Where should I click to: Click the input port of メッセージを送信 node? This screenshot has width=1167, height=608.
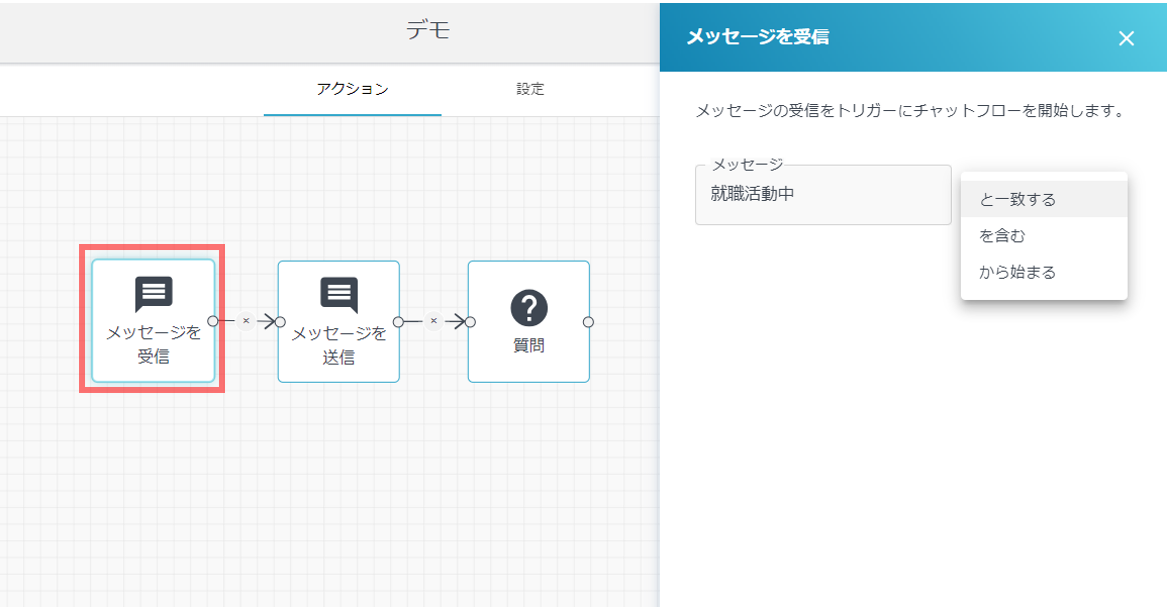tap(280, 322)
